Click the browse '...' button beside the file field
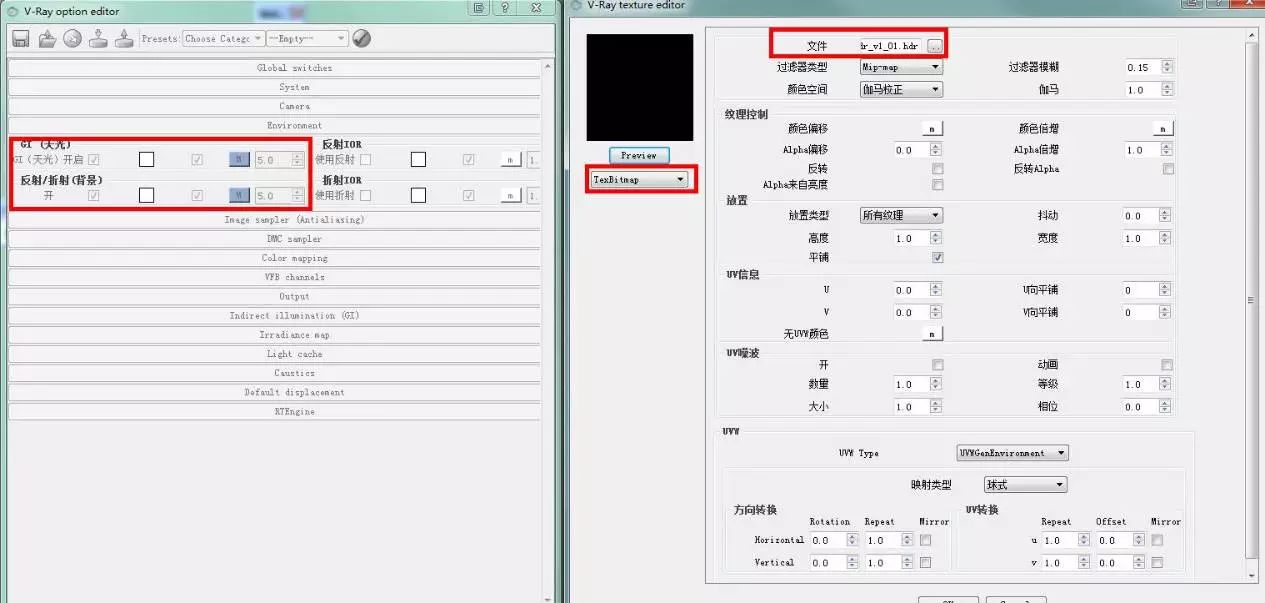Viewport: 1265px width, 603px height. click(934, 46)
